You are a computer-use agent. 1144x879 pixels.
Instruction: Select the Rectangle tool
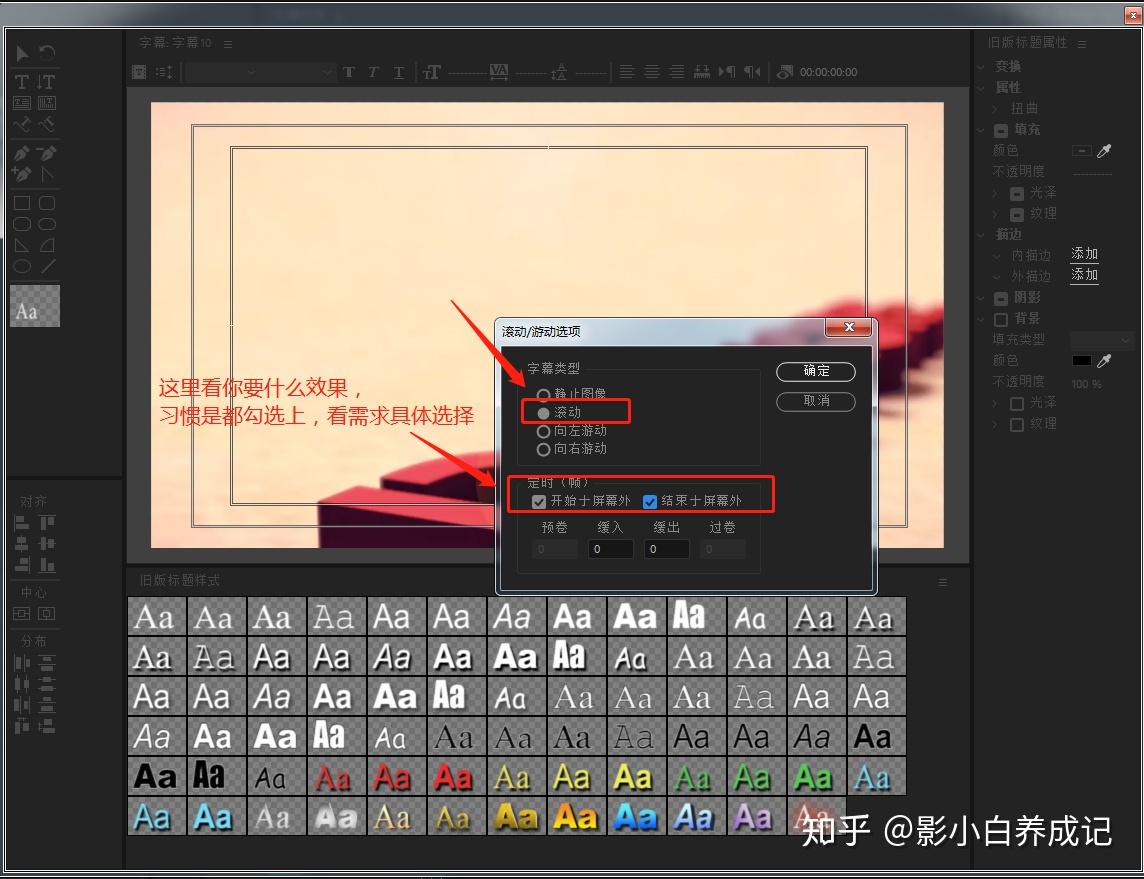click(x=22, y=203)
